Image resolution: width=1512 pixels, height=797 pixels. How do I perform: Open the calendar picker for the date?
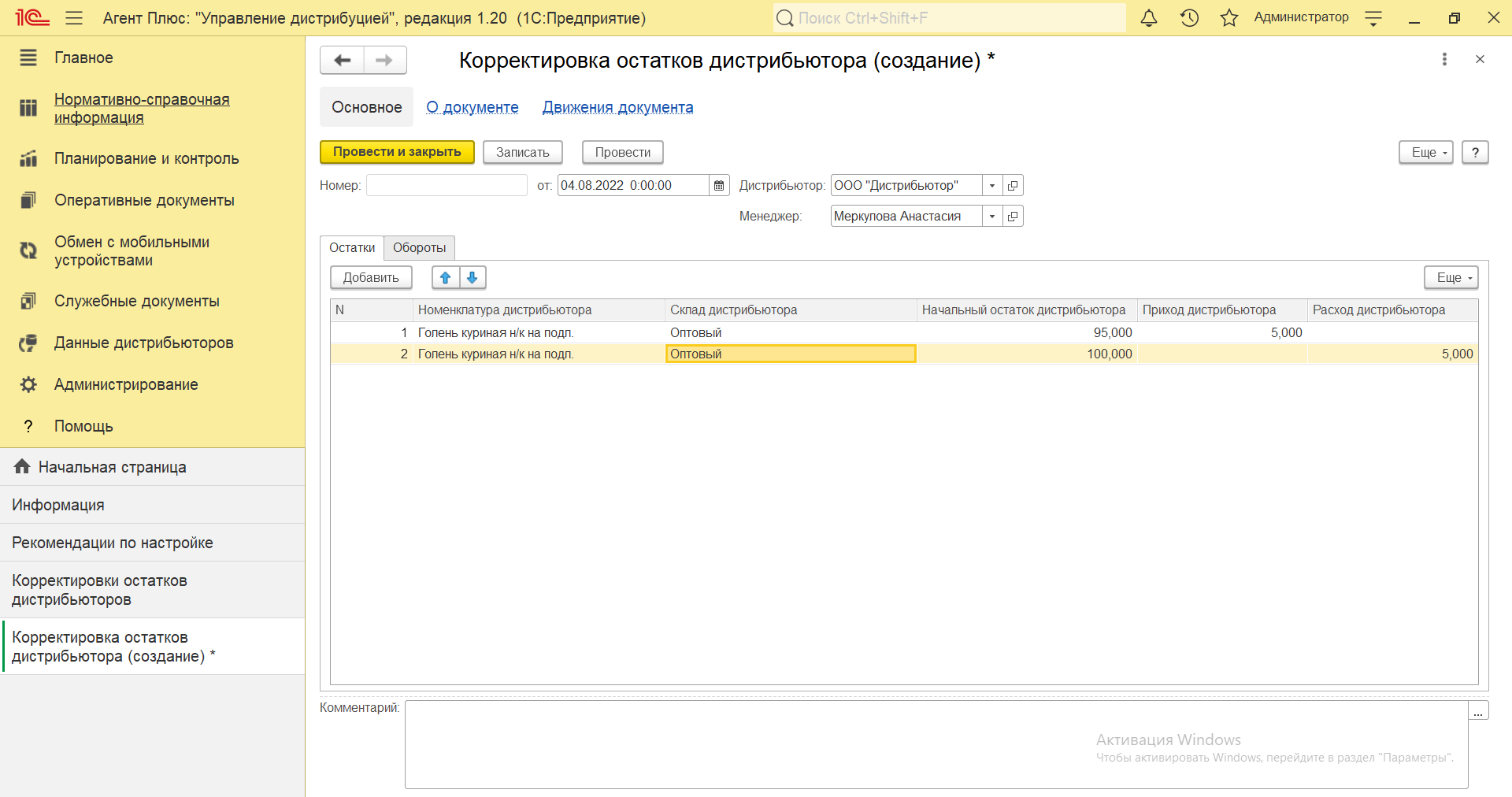(719, 185)
